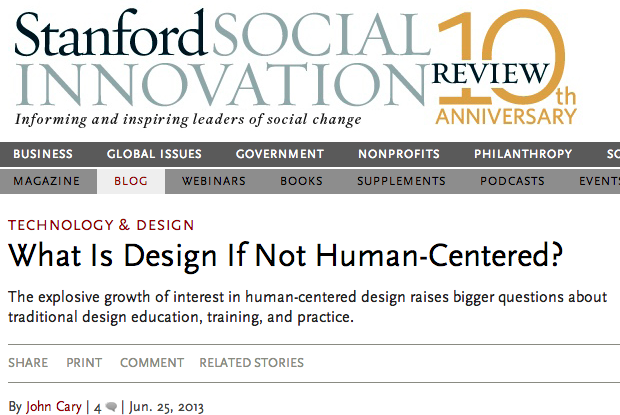Click the comment count 4
This screenshot has width=620, height=415.
coord(98,407)
